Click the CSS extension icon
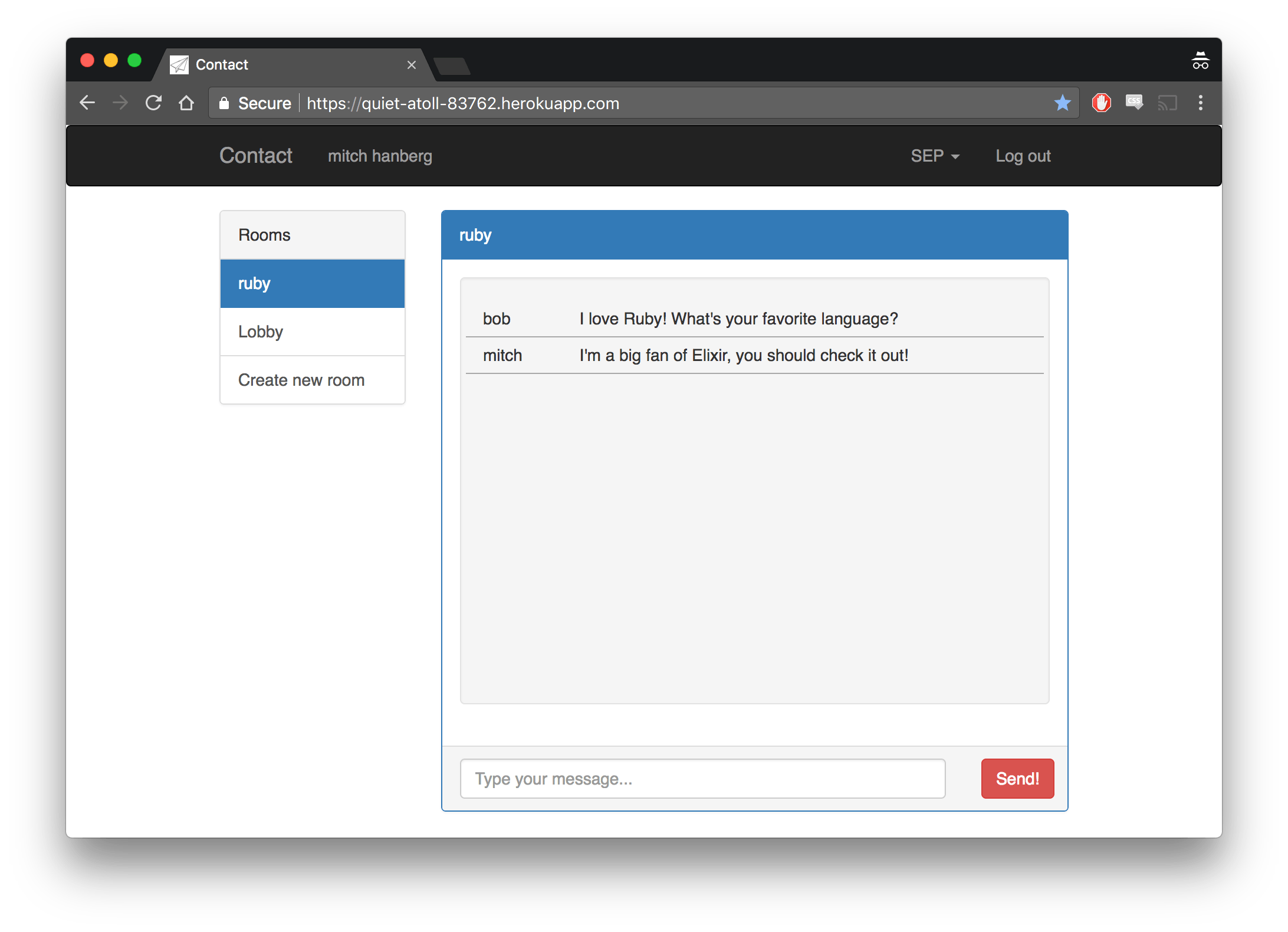This screenshot has width=1288, height=932. coord(1134,103)
